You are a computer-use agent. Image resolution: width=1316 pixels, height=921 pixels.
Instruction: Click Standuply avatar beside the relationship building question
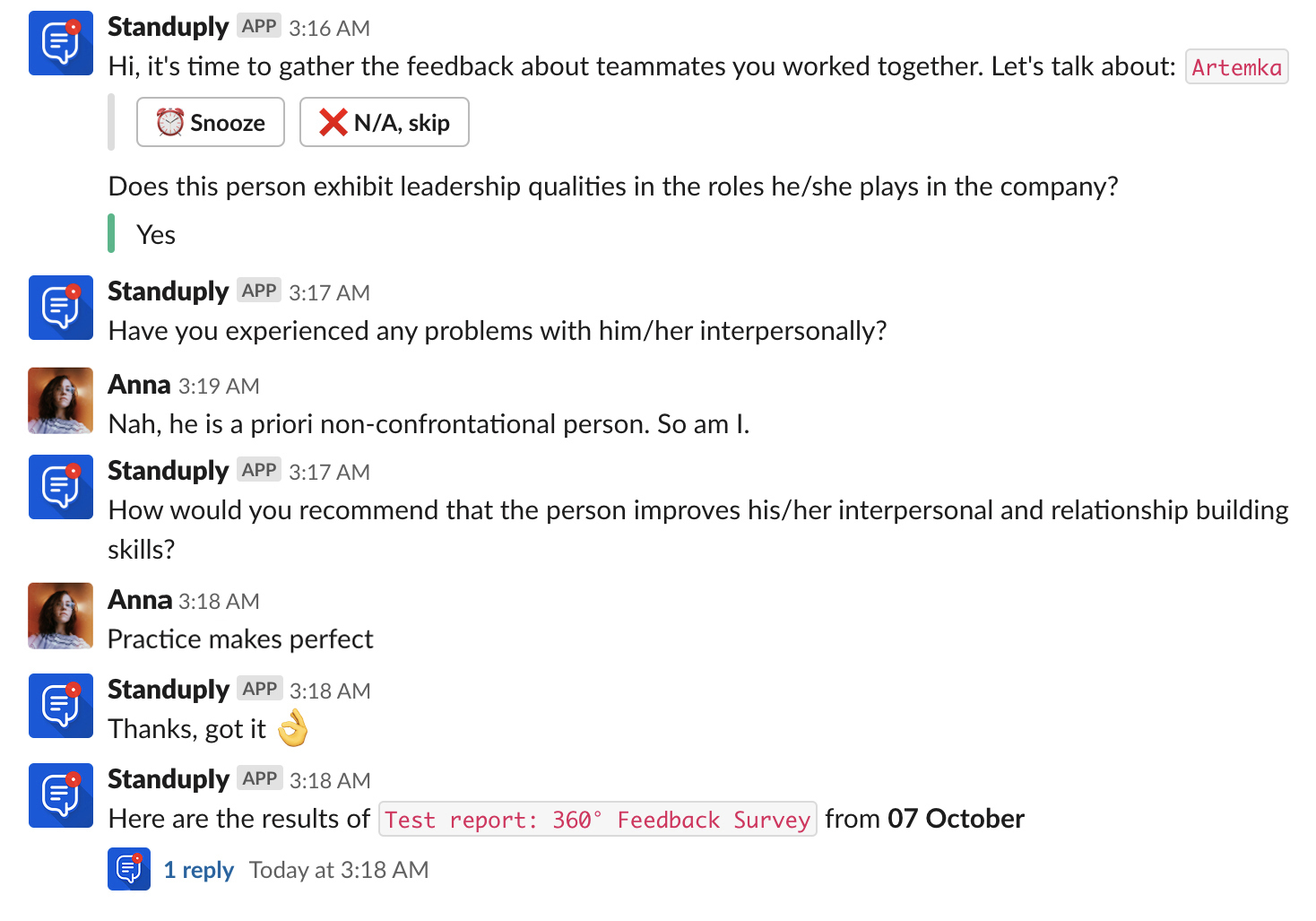(x=61, y=487)
